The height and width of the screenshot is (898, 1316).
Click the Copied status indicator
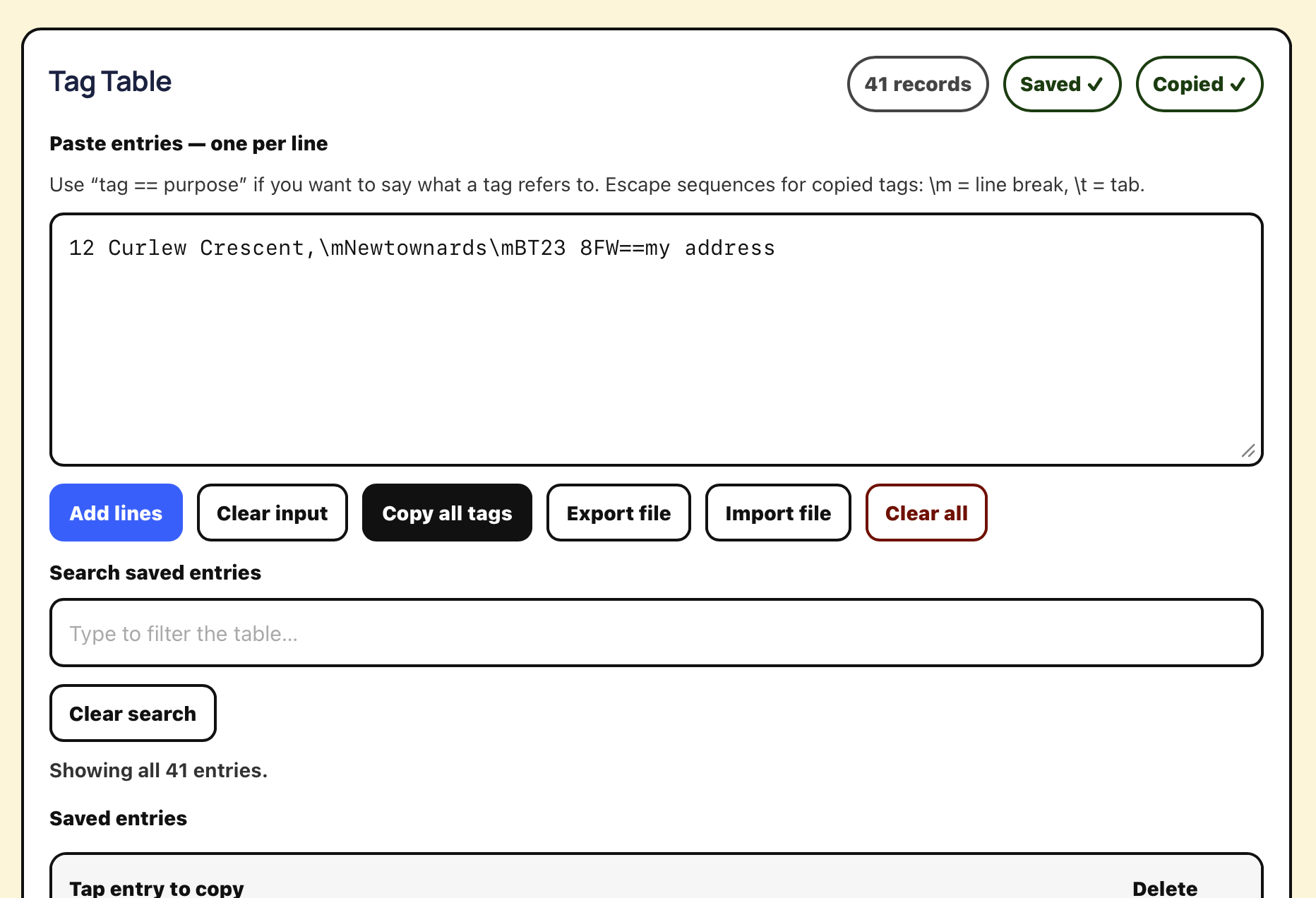1199,84
